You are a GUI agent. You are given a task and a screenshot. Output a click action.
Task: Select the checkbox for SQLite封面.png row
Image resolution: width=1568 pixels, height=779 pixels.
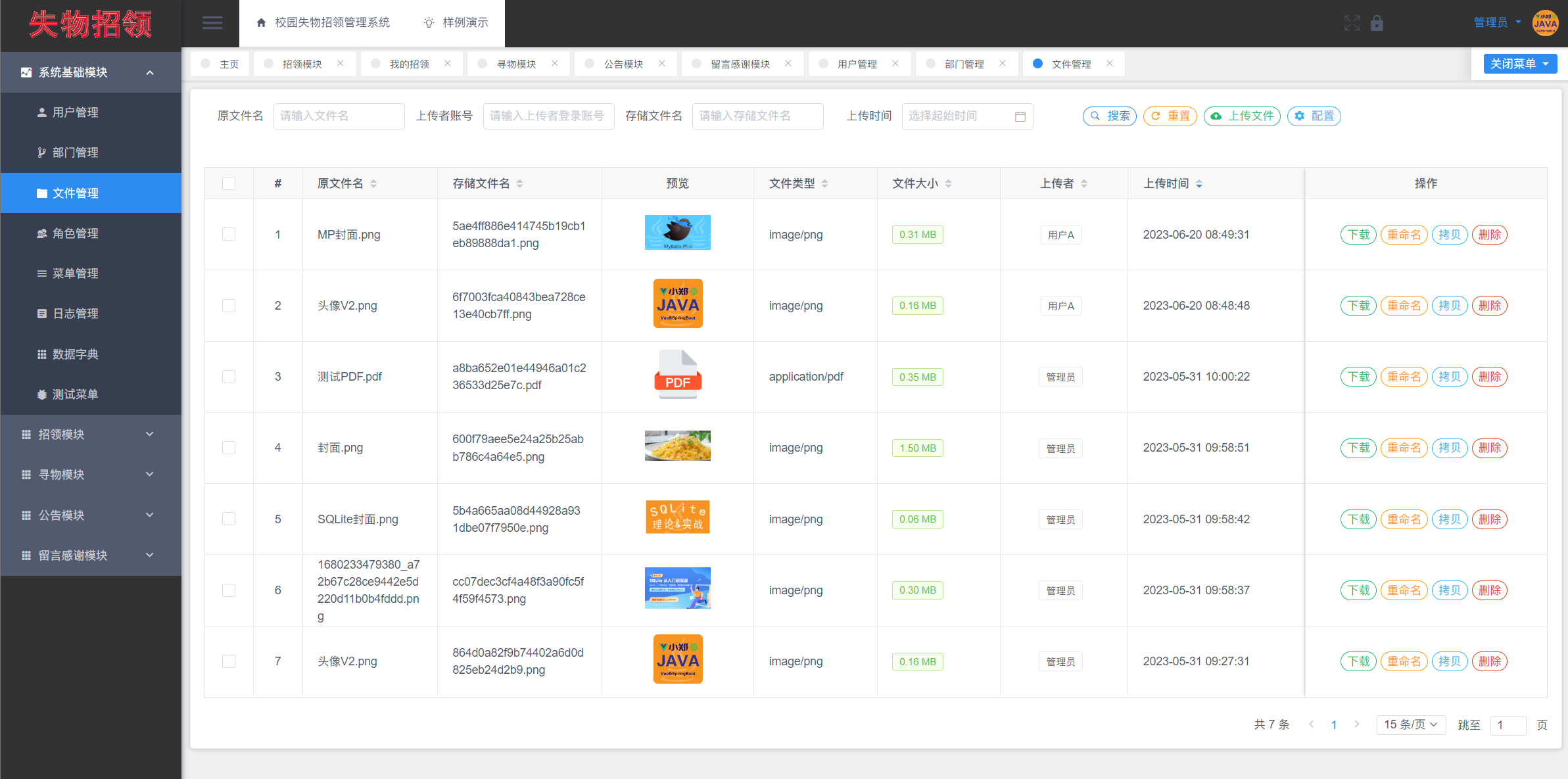[x=229, y=519]
